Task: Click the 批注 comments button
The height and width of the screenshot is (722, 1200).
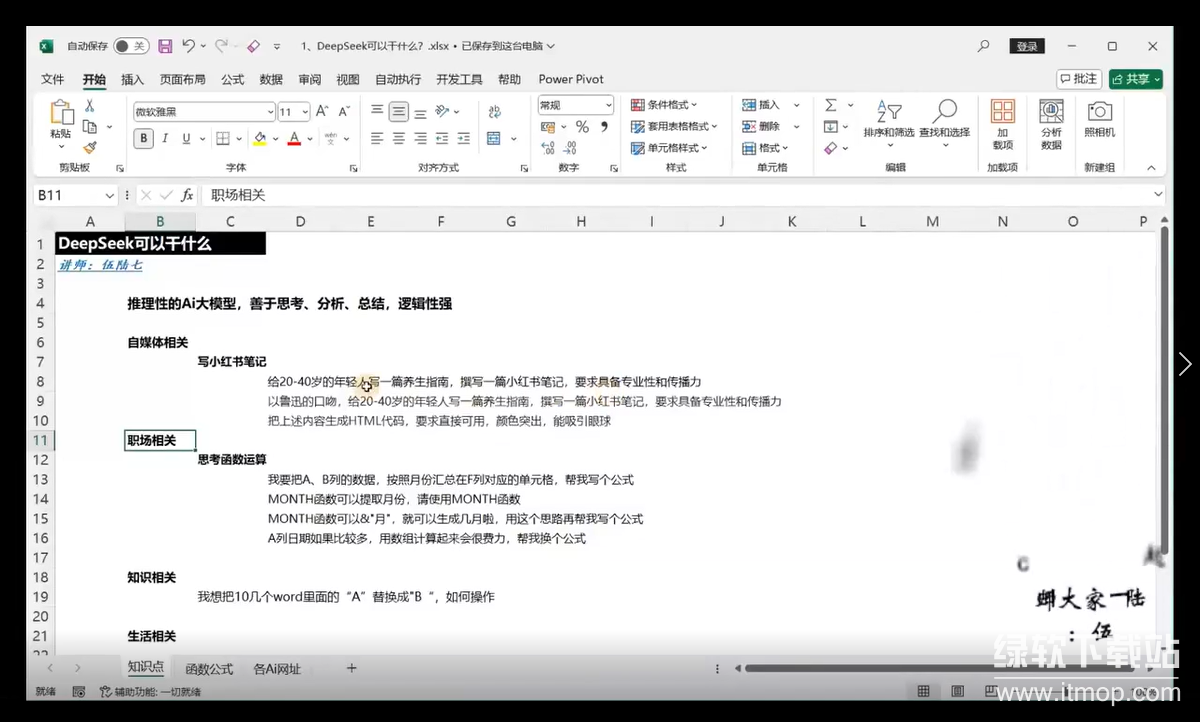Action: (x=1078, y=79)
